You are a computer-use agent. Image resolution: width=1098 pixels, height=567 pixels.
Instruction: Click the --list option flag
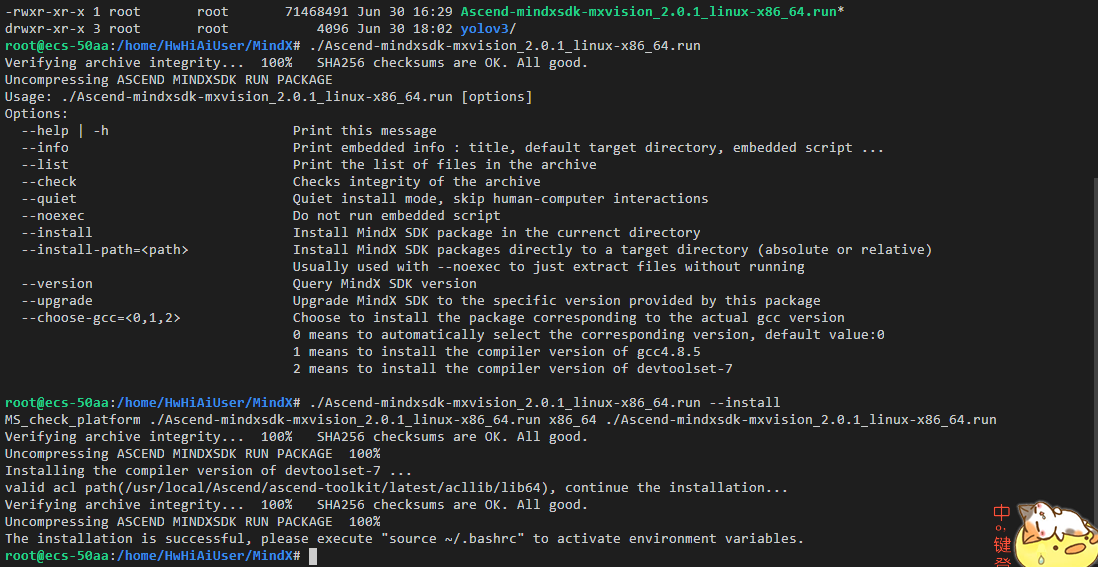44,164
